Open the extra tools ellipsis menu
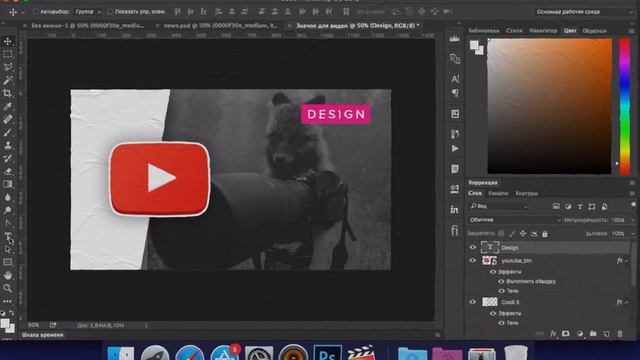The width and height of the screenshot is (640, 360). click(7, 301)
